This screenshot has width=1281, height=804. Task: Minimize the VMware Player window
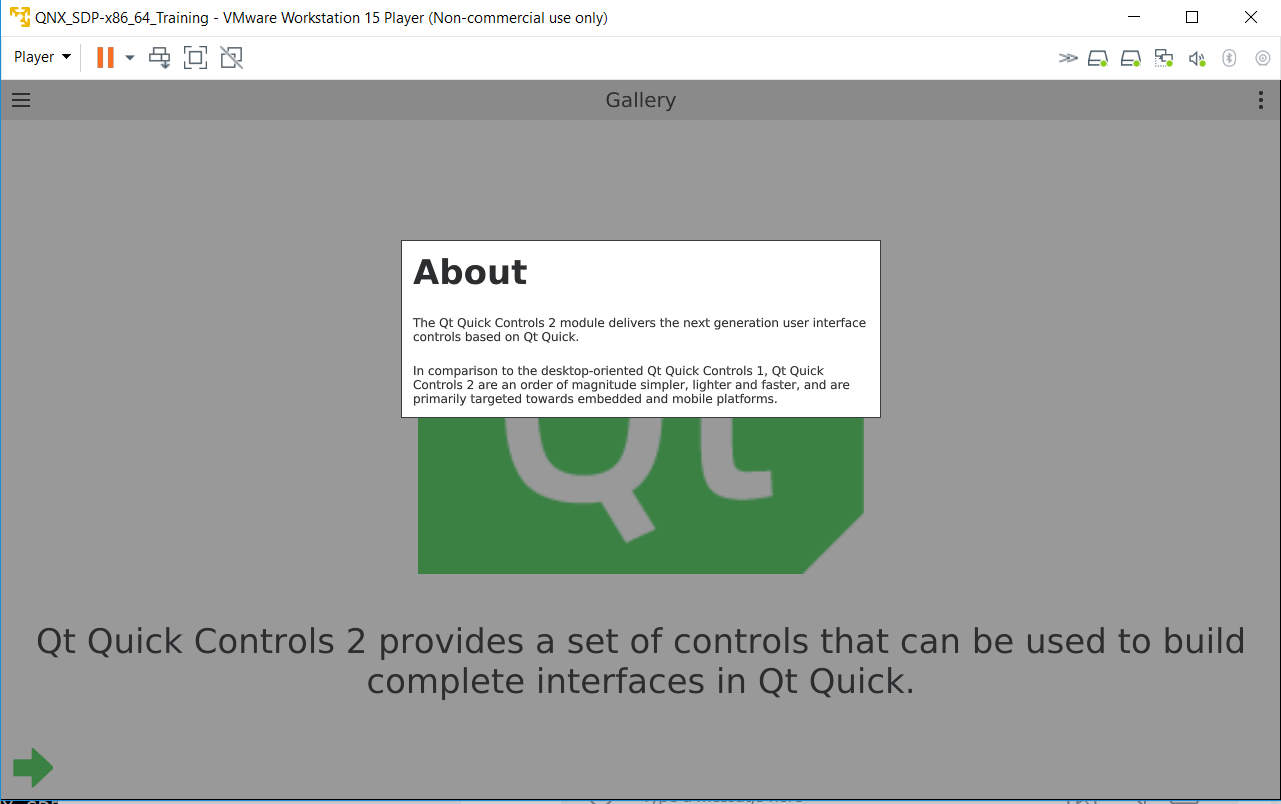click(1133, 17)
